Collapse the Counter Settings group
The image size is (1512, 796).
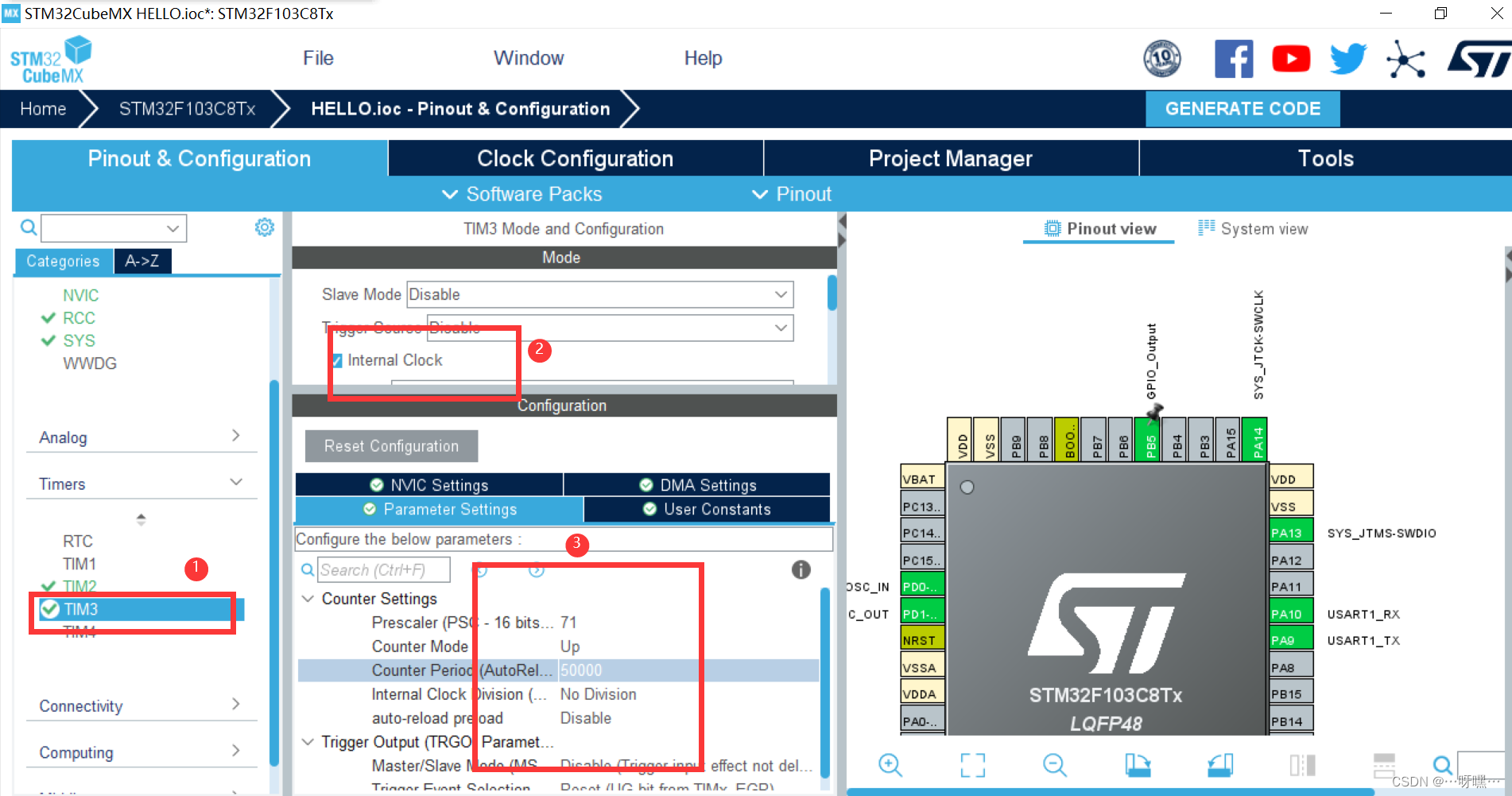tap(308, 598)
